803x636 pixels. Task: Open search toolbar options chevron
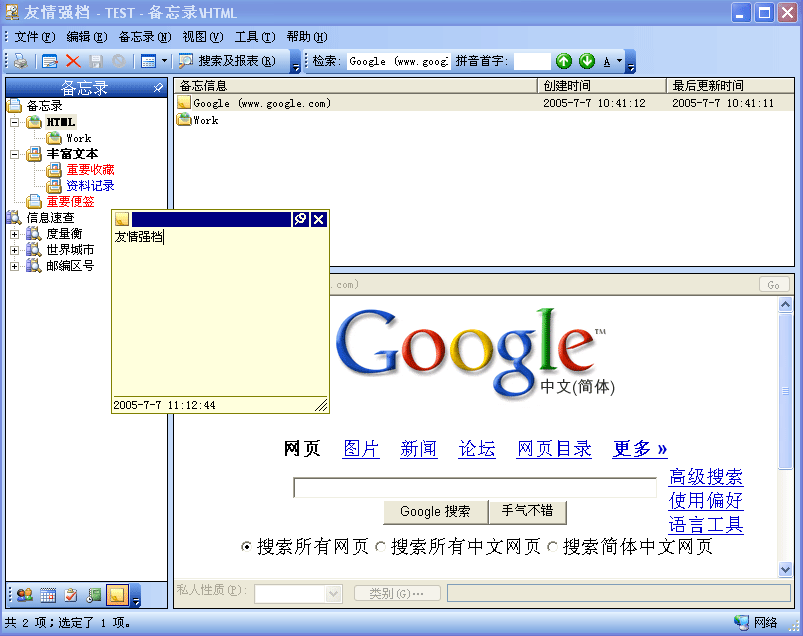click(631, 61)
